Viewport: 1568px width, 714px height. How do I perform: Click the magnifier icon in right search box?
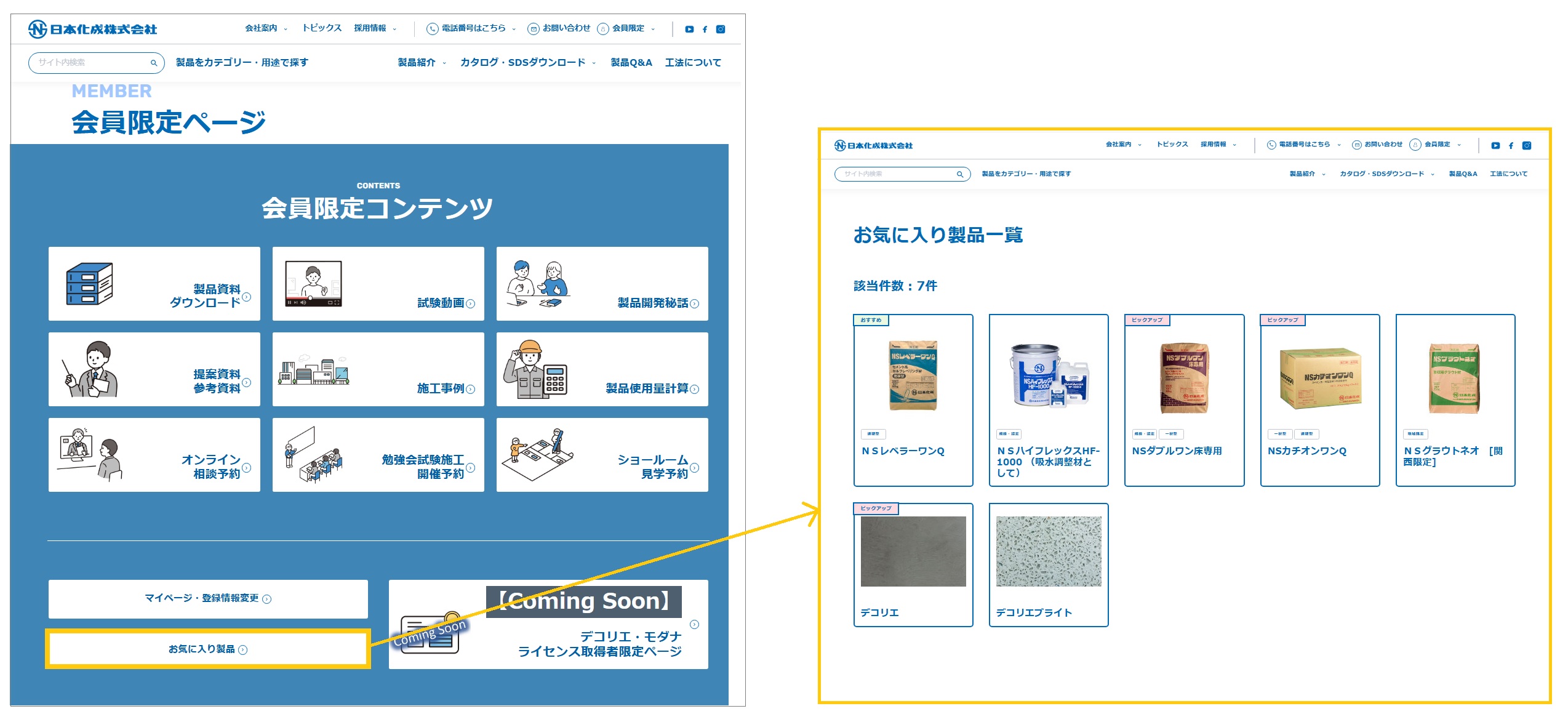[959, 174]
